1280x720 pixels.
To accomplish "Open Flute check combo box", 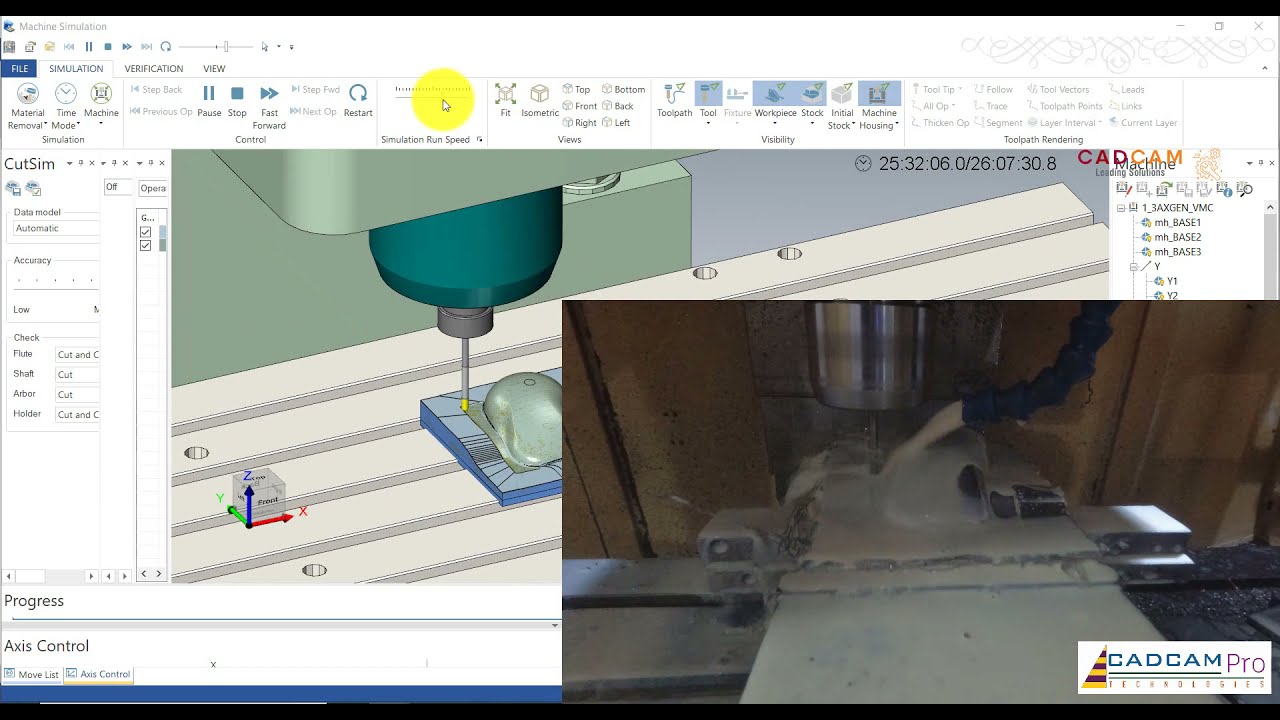I will [77, 355].
